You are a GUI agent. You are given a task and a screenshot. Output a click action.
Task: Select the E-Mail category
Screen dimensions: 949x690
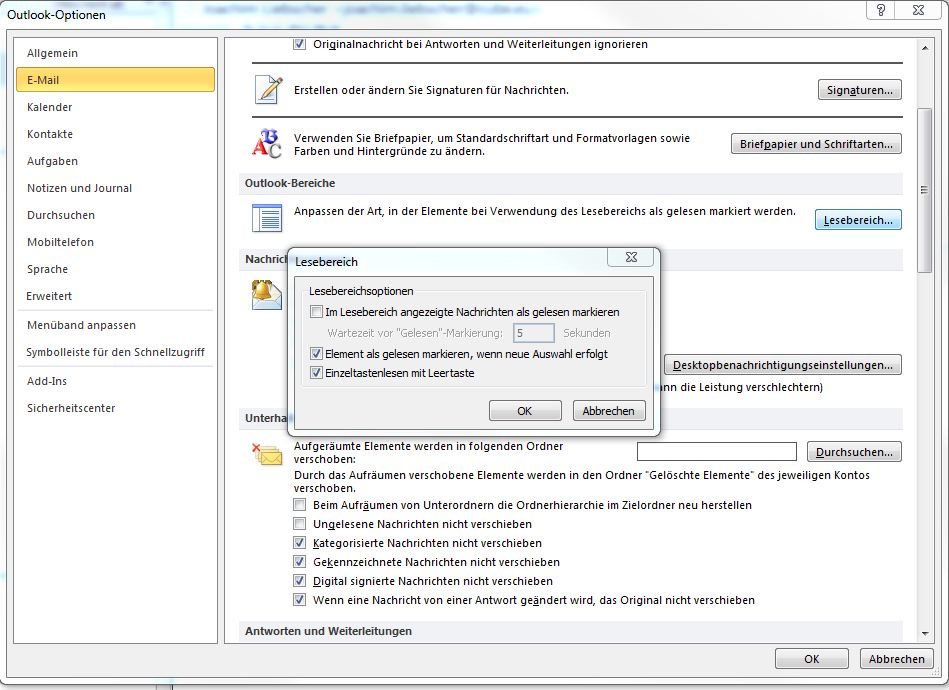click(x=116, y=80)
